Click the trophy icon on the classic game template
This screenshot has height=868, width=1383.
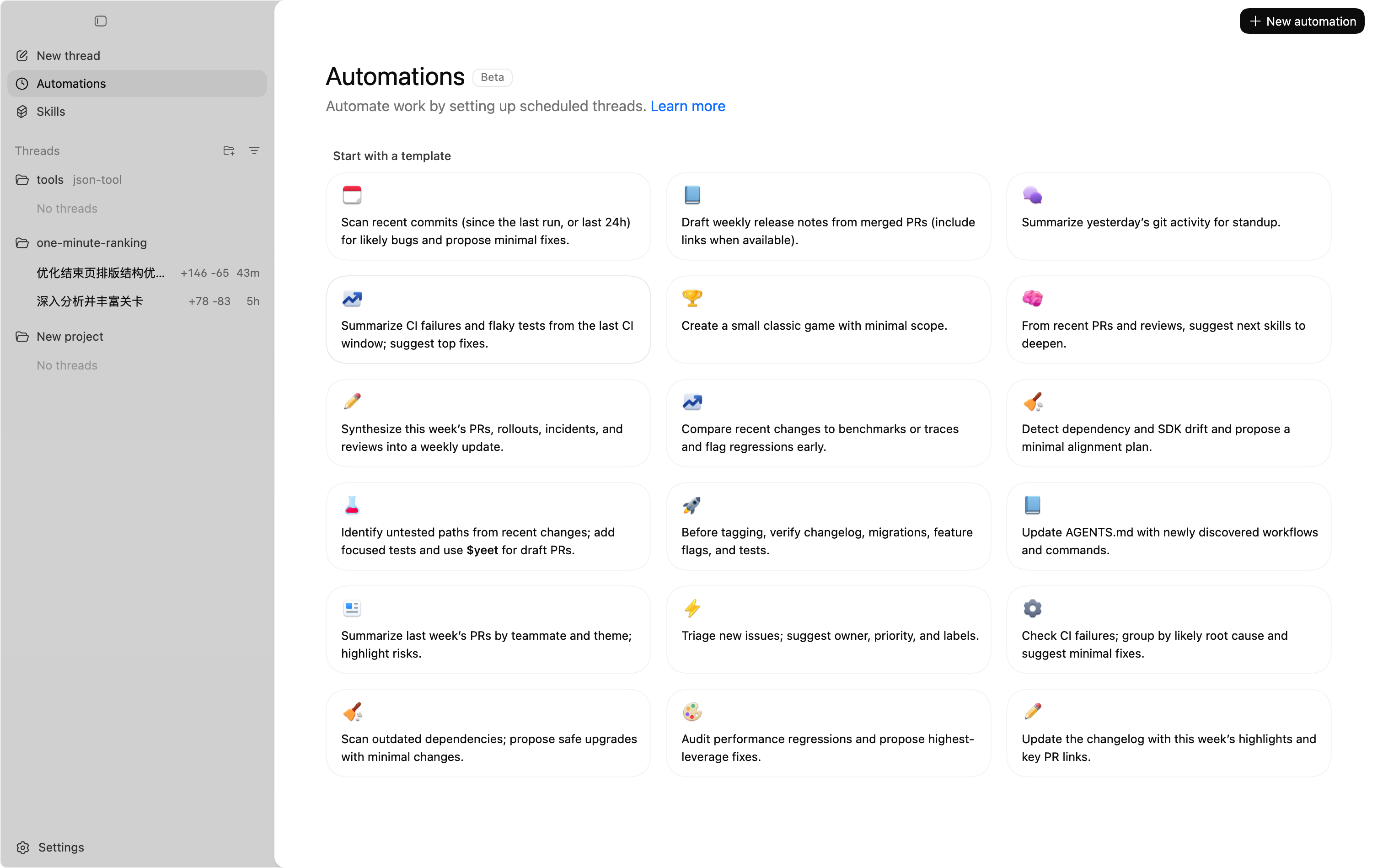(692, 299)
